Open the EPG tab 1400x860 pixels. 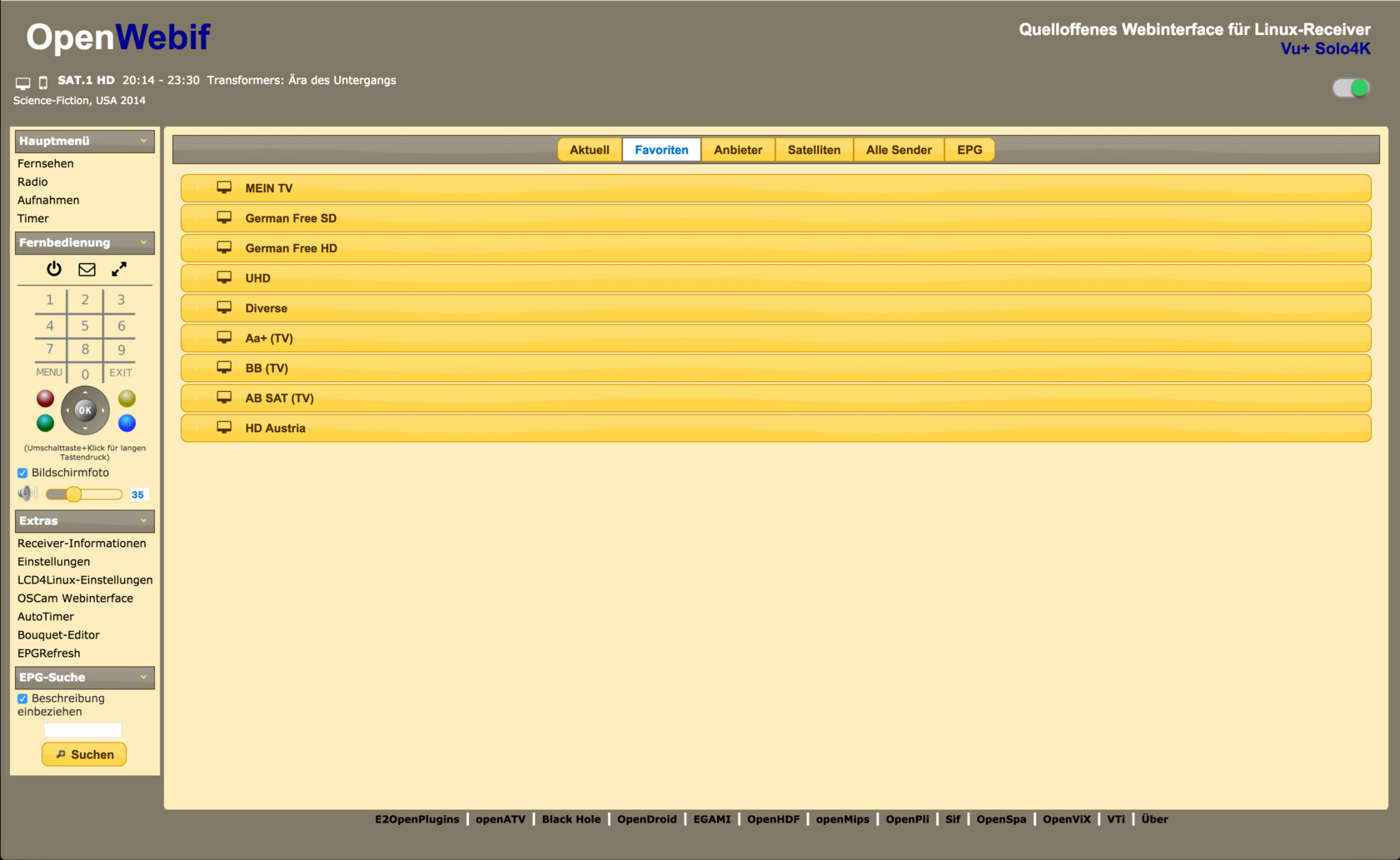pos(969,150)
